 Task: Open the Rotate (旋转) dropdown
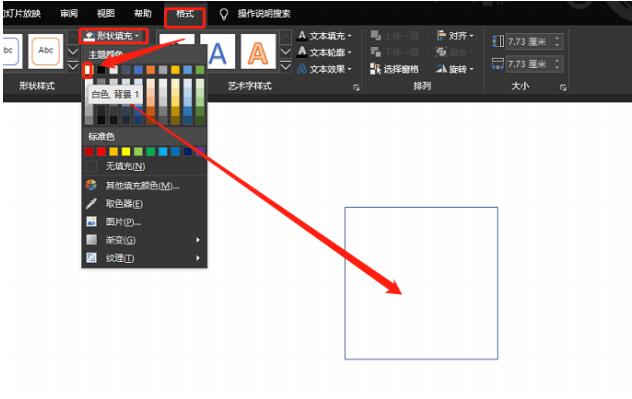pyautogui.click(x=455, y=69)
